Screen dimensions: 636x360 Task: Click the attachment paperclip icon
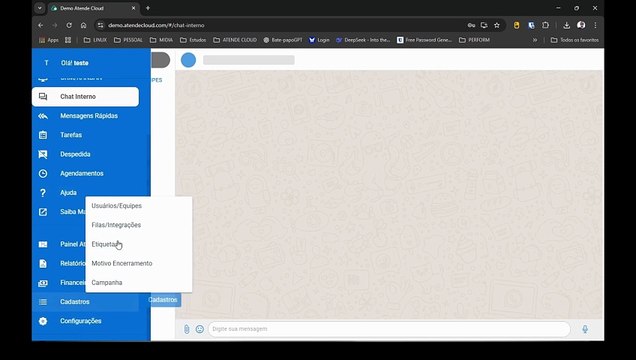click(187, 329)
